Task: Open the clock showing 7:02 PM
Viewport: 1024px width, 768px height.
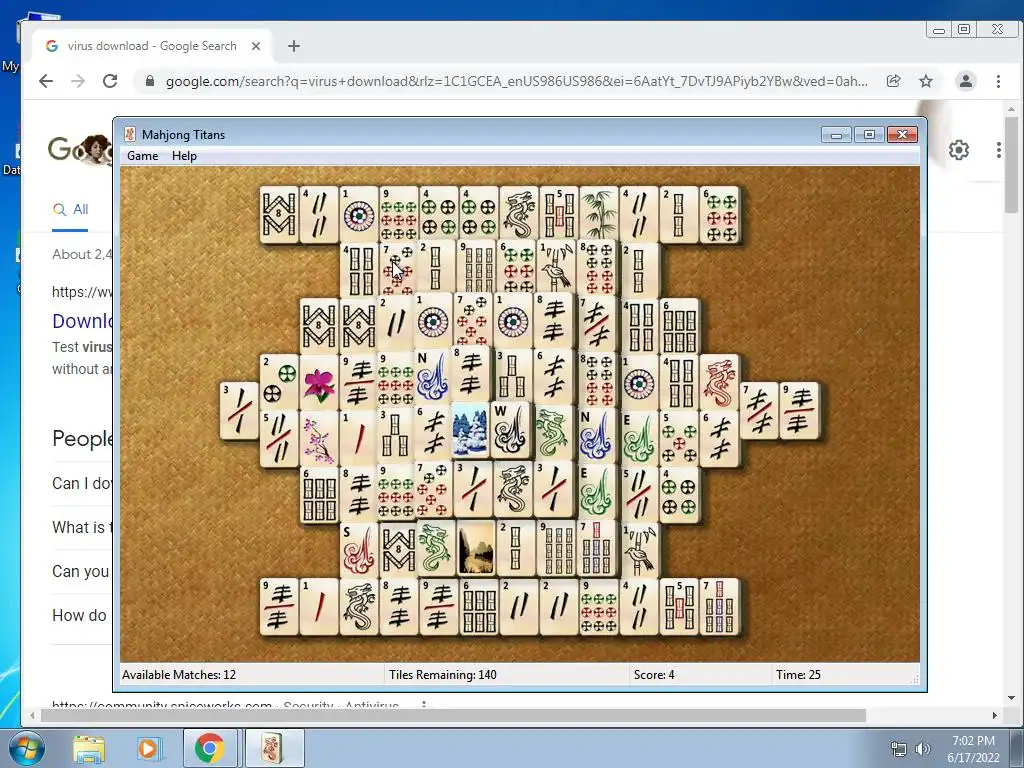Action: click(973, 749)
